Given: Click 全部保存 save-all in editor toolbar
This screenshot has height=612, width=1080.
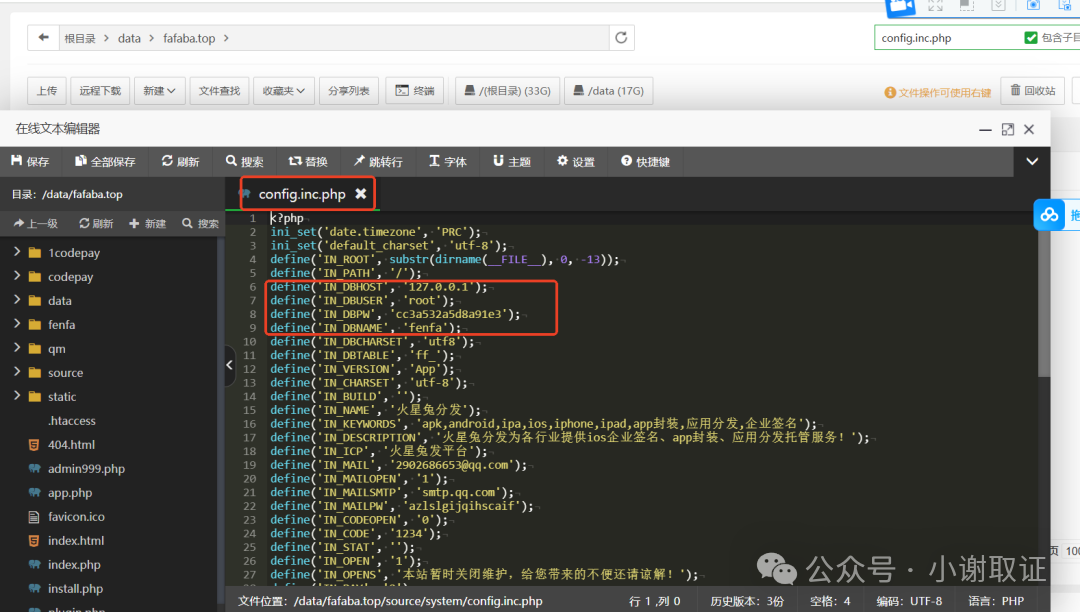Looking at the screenshot, I should pos(105,162).
